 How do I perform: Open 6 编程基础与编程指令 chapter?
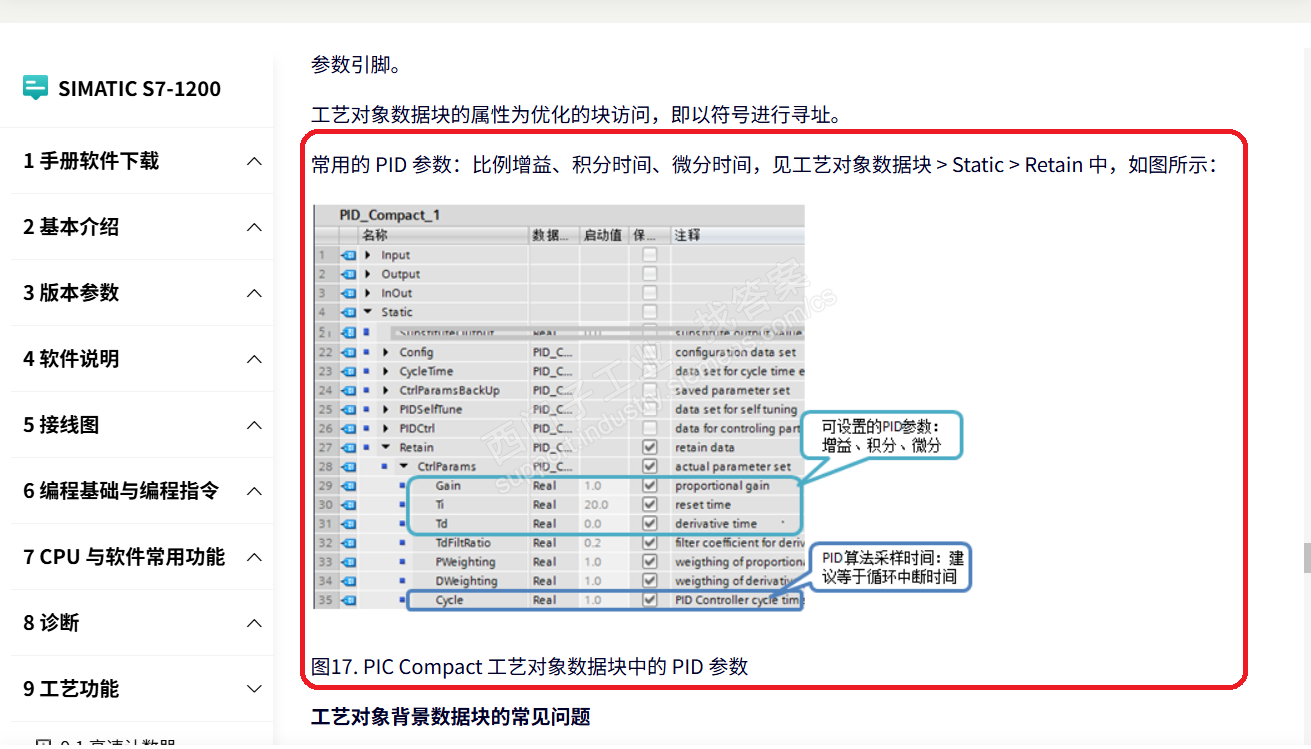(121, 491)
